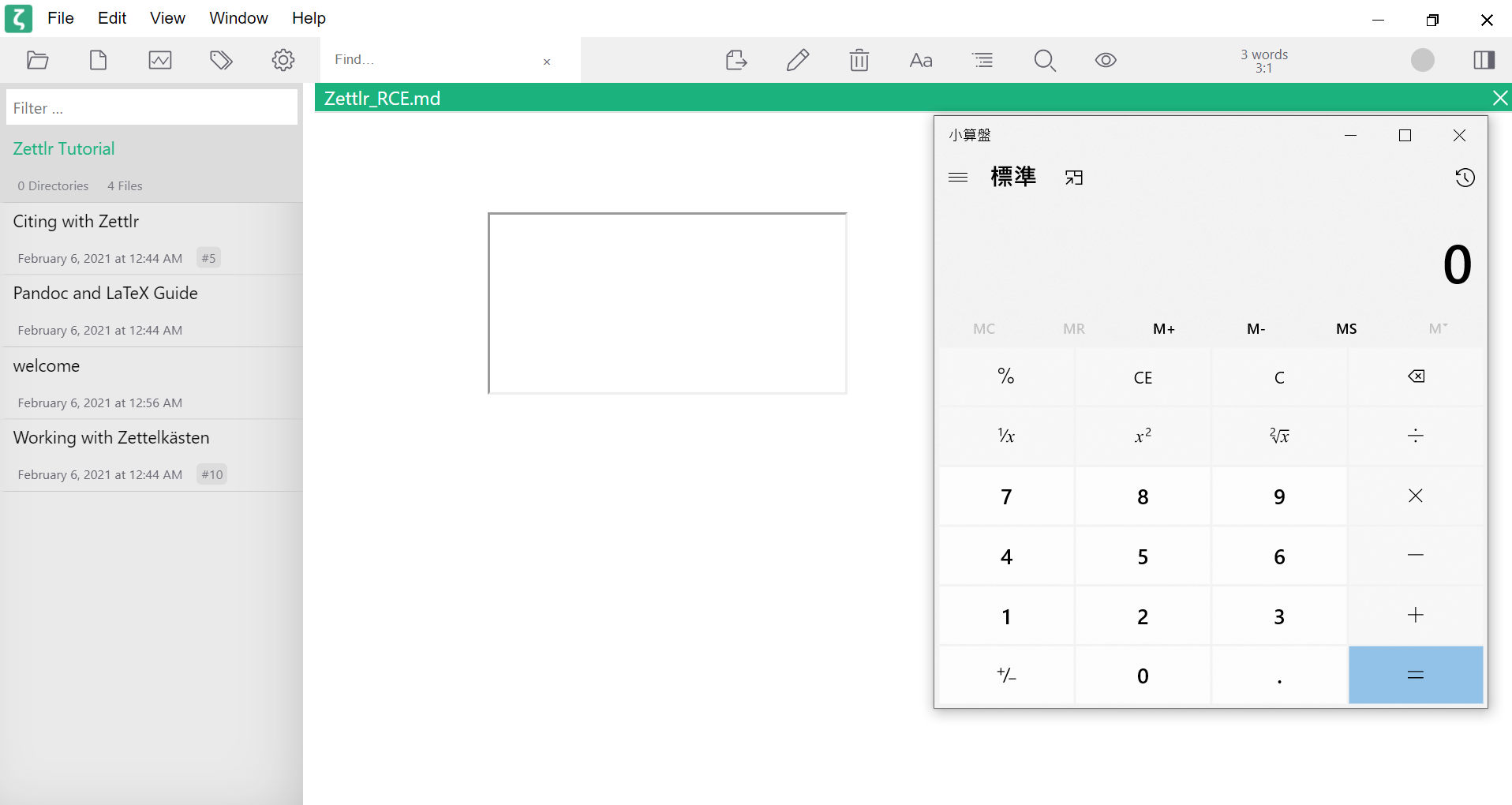Maximize the calculator window
Screen dimensions: 1512x805
point(1405,135)
